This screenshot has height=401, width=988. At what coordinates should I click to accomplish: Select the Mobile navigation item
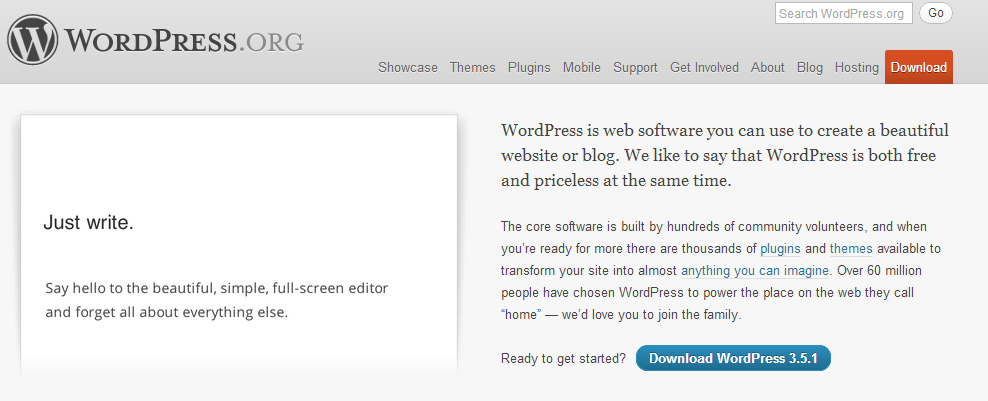click(x=581, y=68)
